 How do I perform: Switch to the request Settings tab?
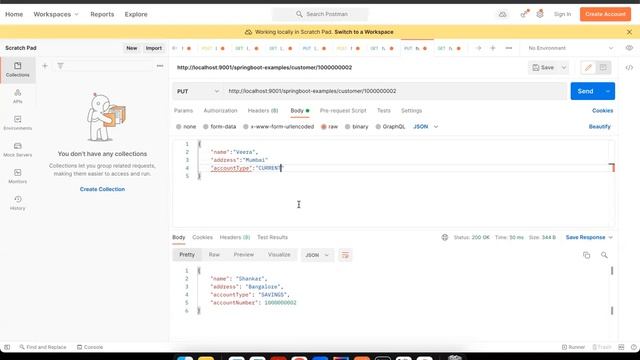click(411, 111)
